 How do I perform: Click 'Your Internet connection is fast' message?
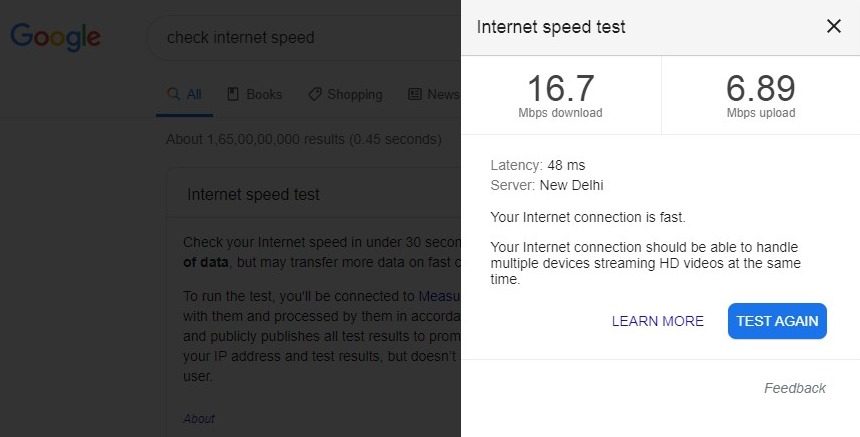point(588,216)
